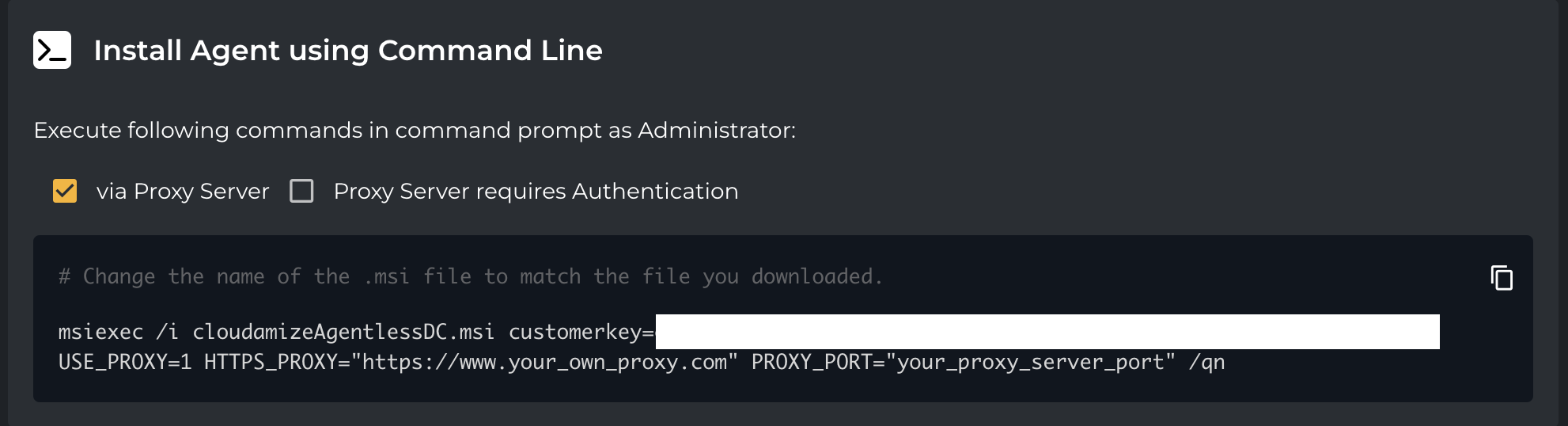Click the "# Change the name" comment line
The width and height of the screenshot is (1568, 426).
point(470,276)
